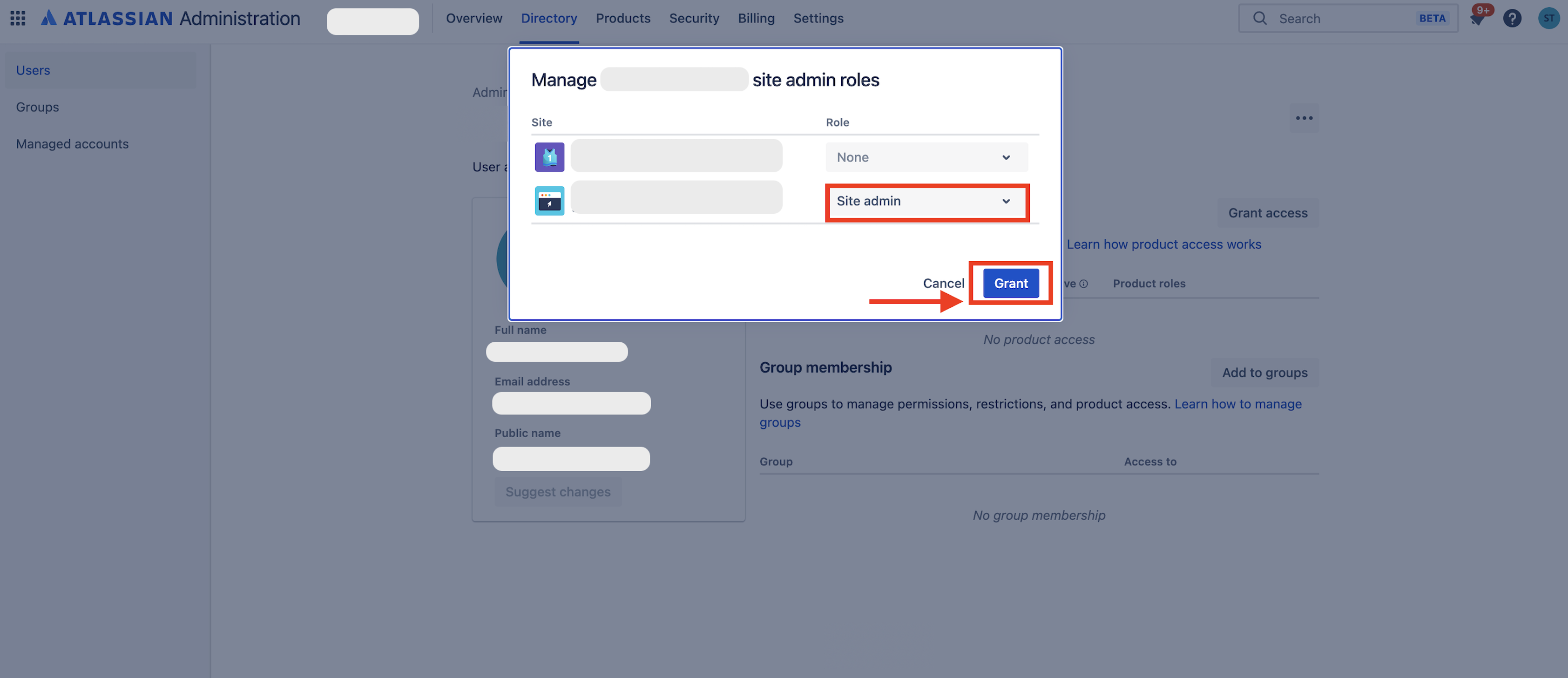Click the Role column header in dialog

[x=837, y=122]
